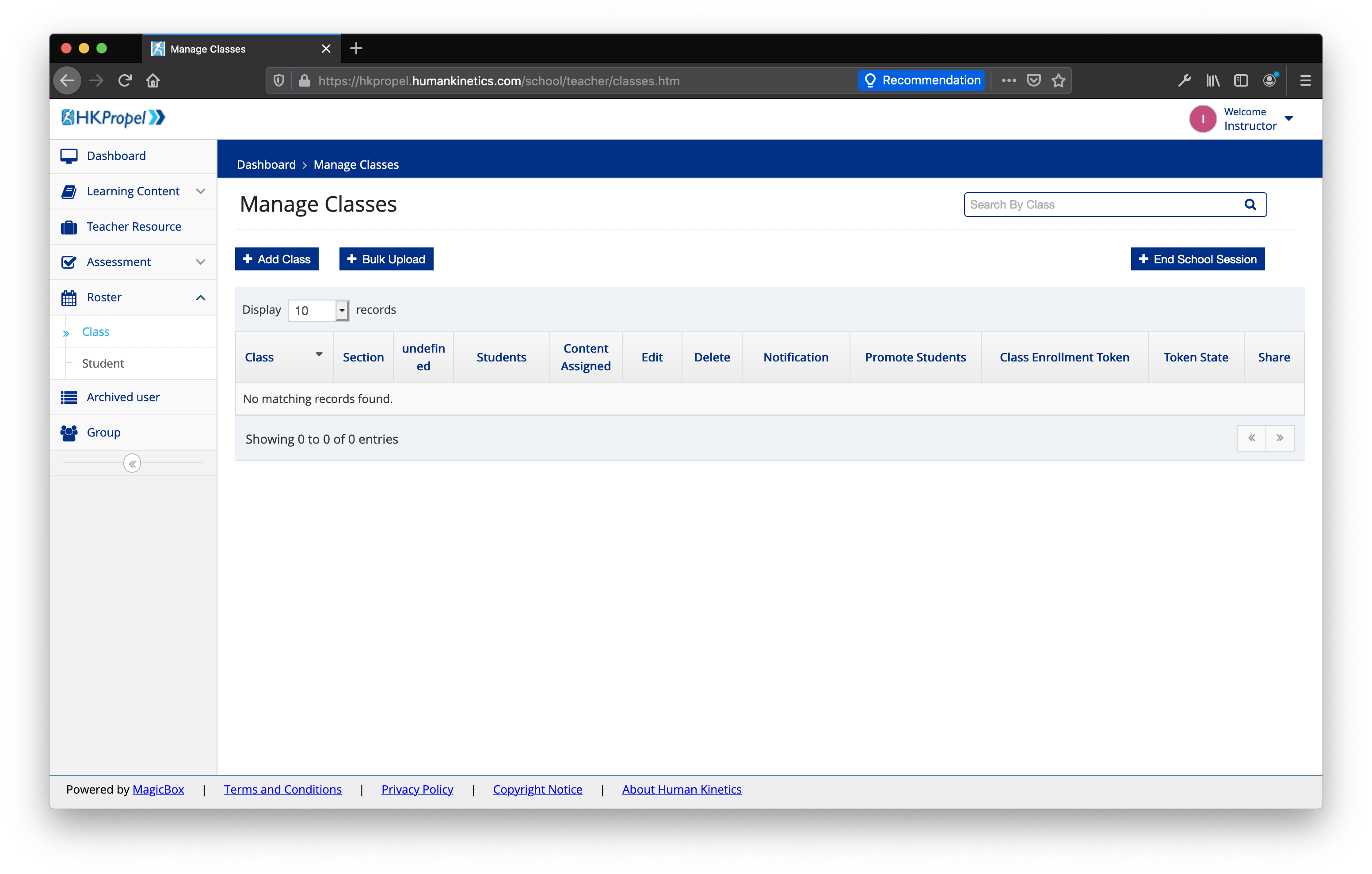1372x874 pixels.
Task: Click the Teacher Resource briefcase icon
Action: pyautogui.click(x=69, y=227)
